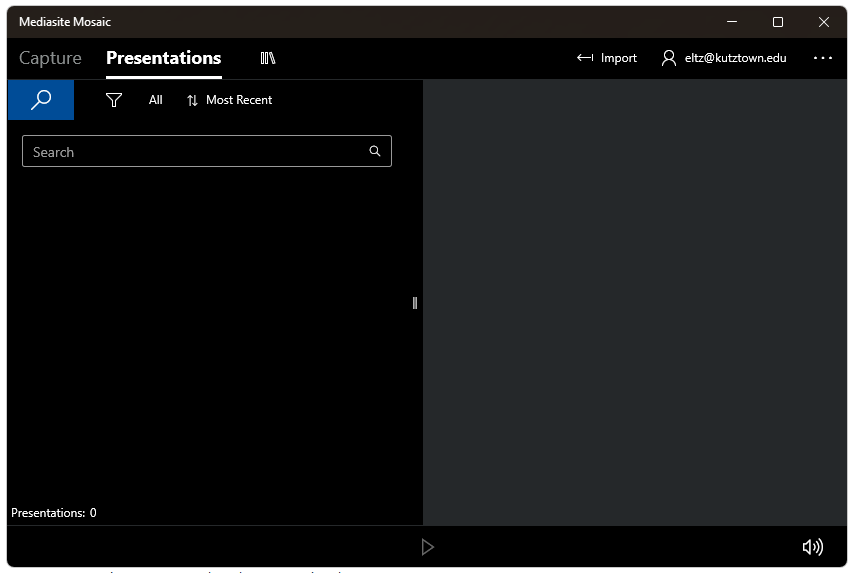Viewport: 853px width, 573px height.
Task: Maximize the Mediasite Mosaic window
Action: point(778,22)
